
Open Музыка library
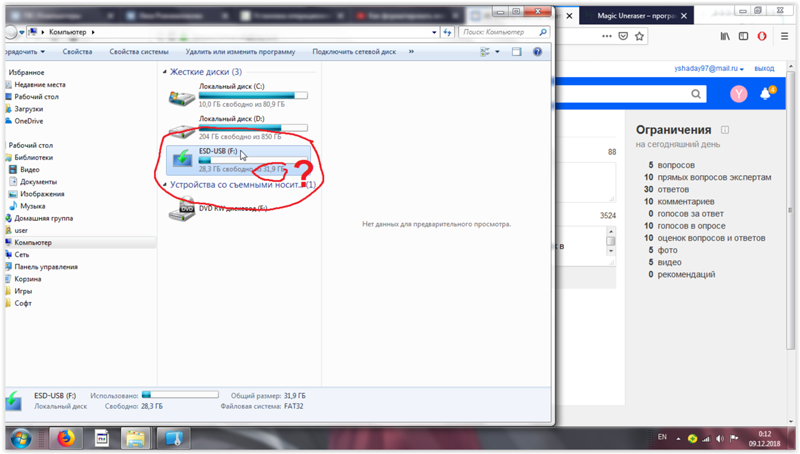pos(33,206)
